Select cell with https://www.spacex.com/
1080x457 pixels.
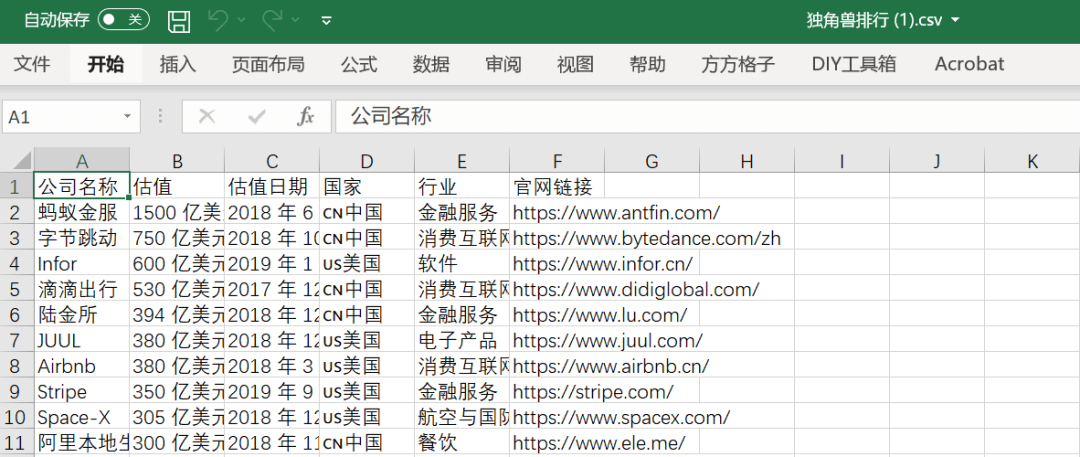point(557,417)
